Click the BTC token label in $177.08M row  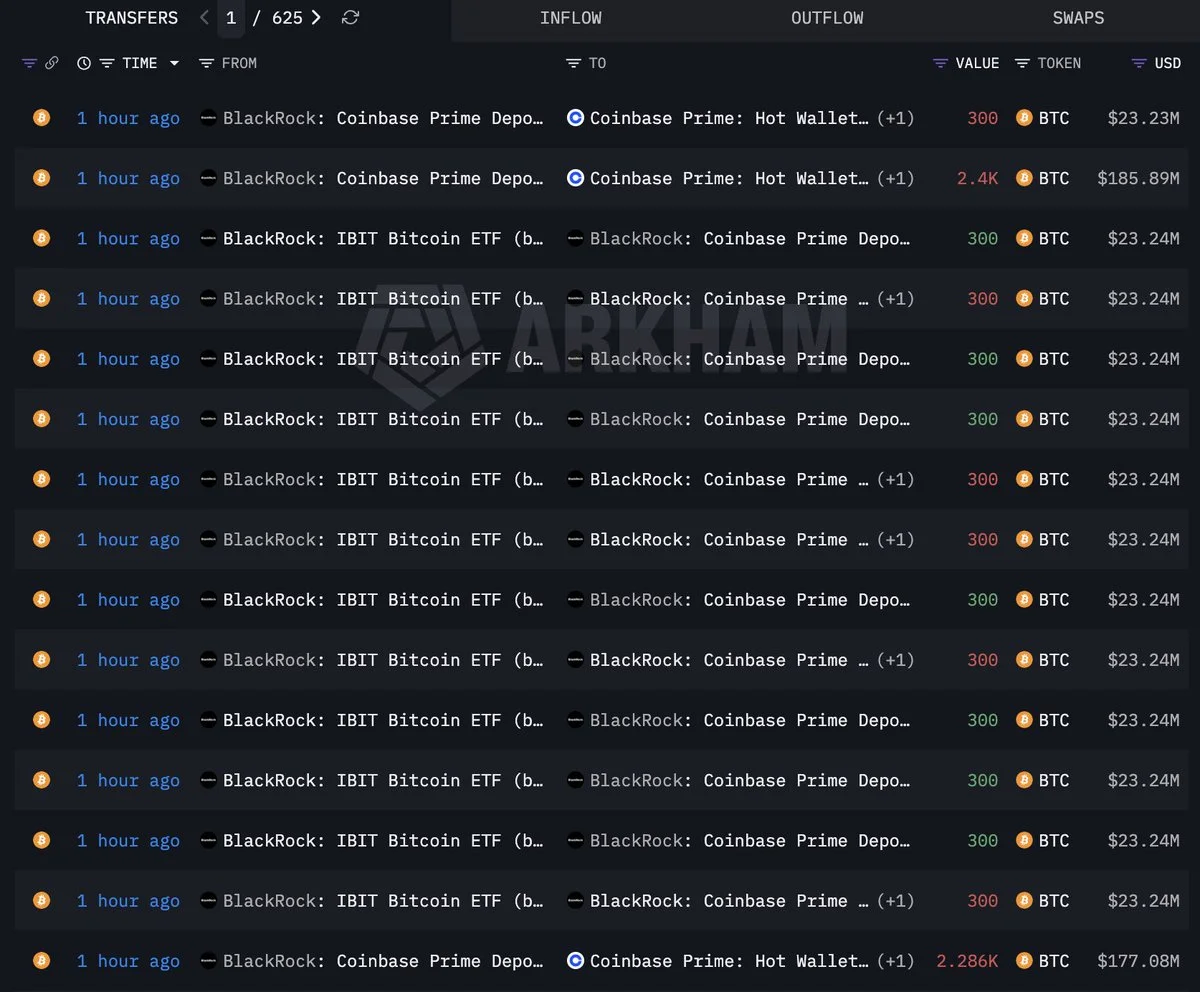1054,961
